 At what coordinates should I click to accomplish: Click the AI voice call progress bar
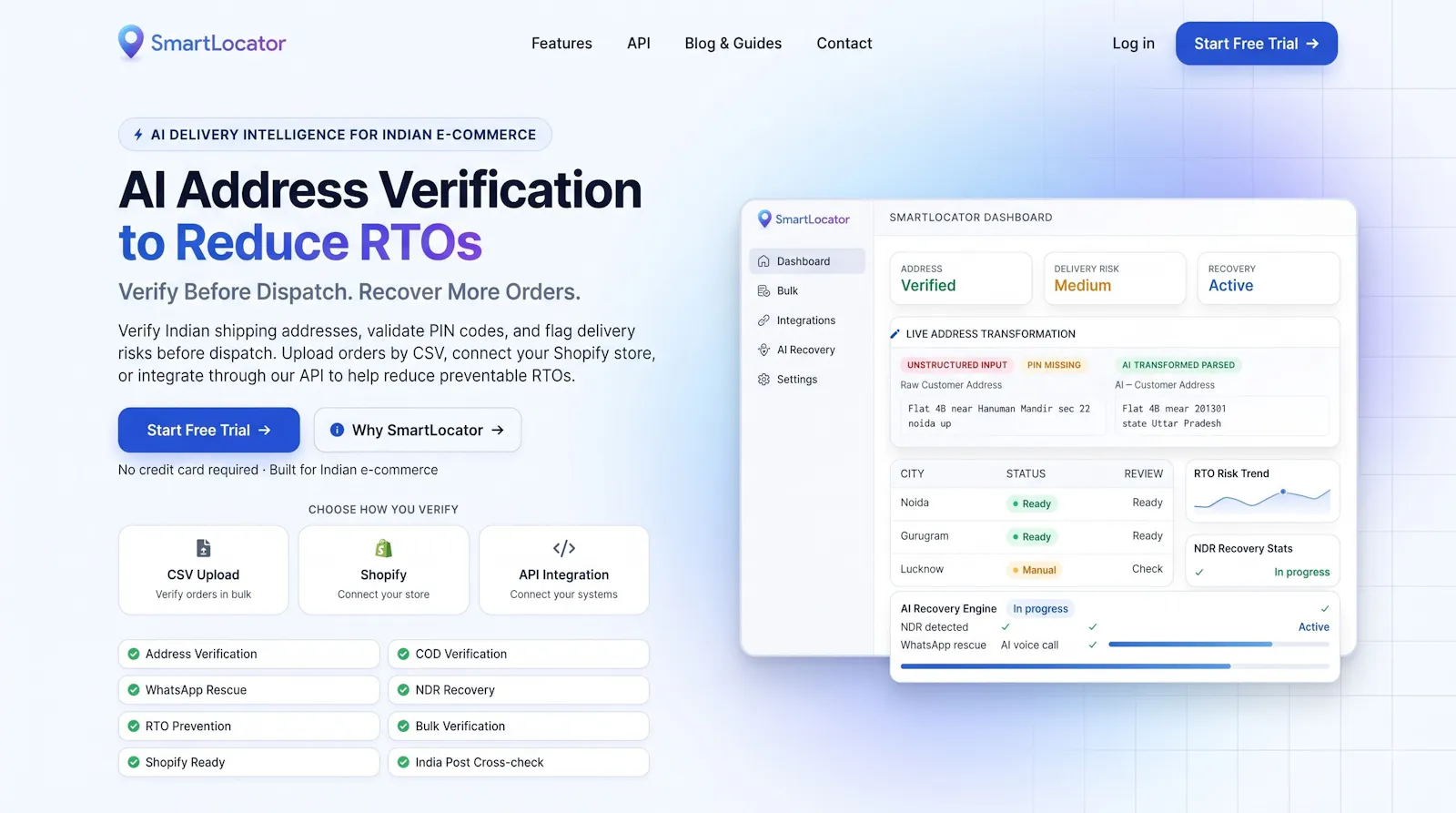[1218, 645]
